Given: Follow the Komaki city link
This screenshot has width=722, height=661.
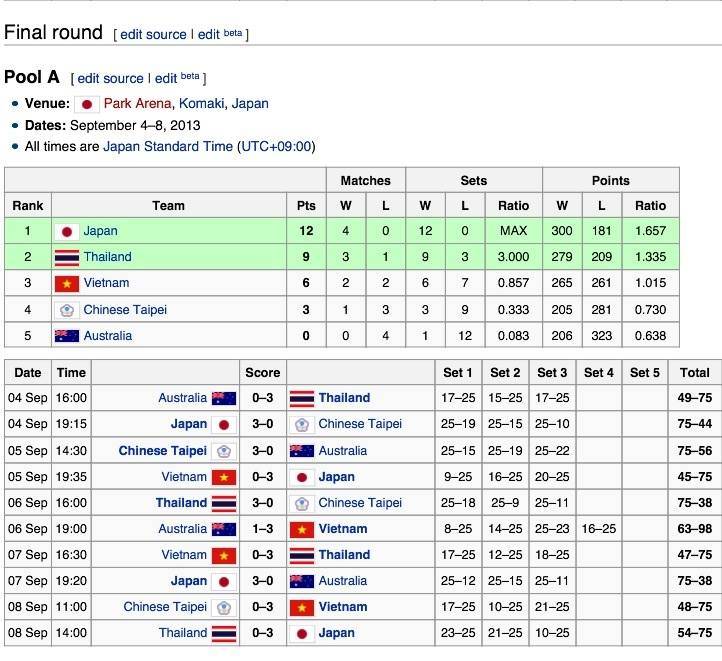Looking at the screenshot, I should point(201,104).
